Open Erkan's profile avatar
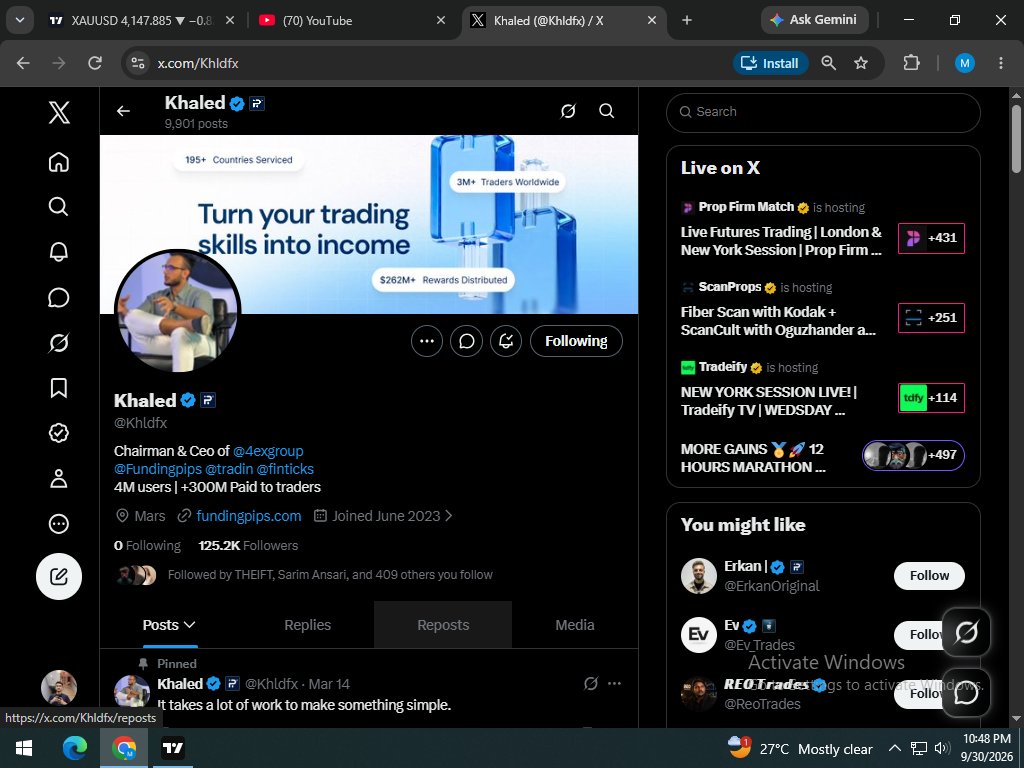 [699, 576]
